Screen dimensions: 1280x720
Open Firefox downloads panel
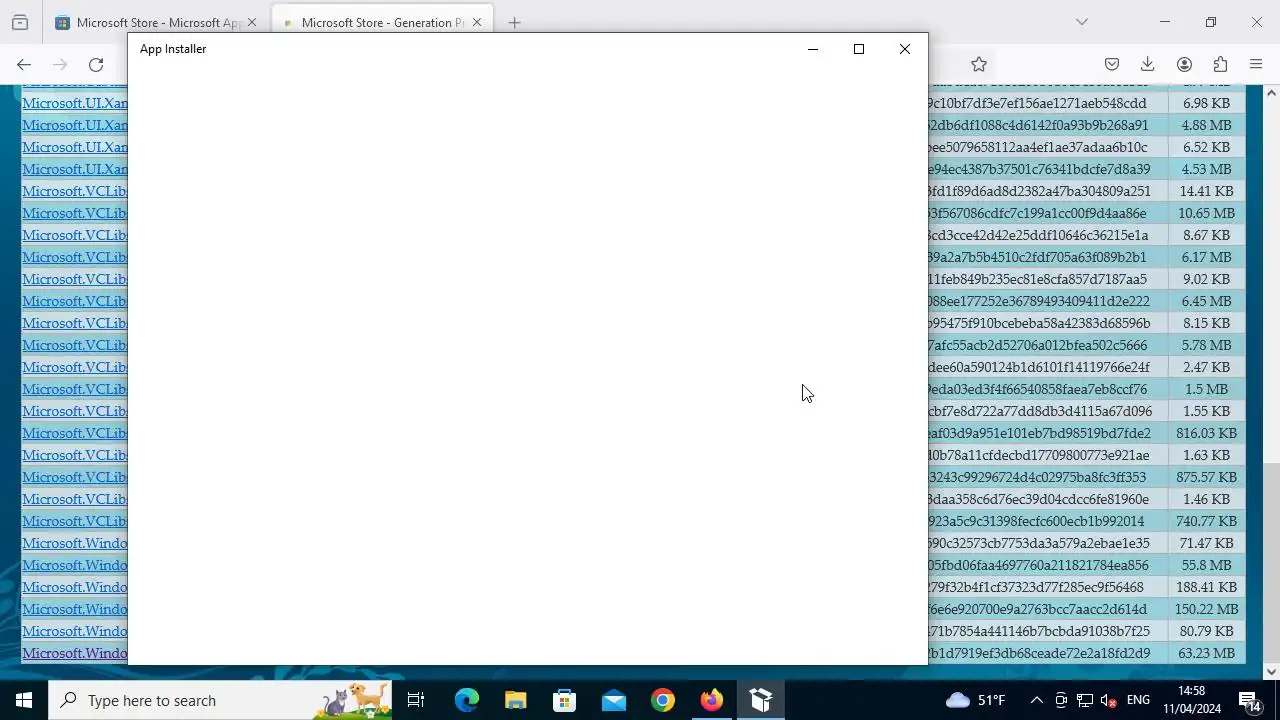pyautogui.click(x=1148, y=64)
